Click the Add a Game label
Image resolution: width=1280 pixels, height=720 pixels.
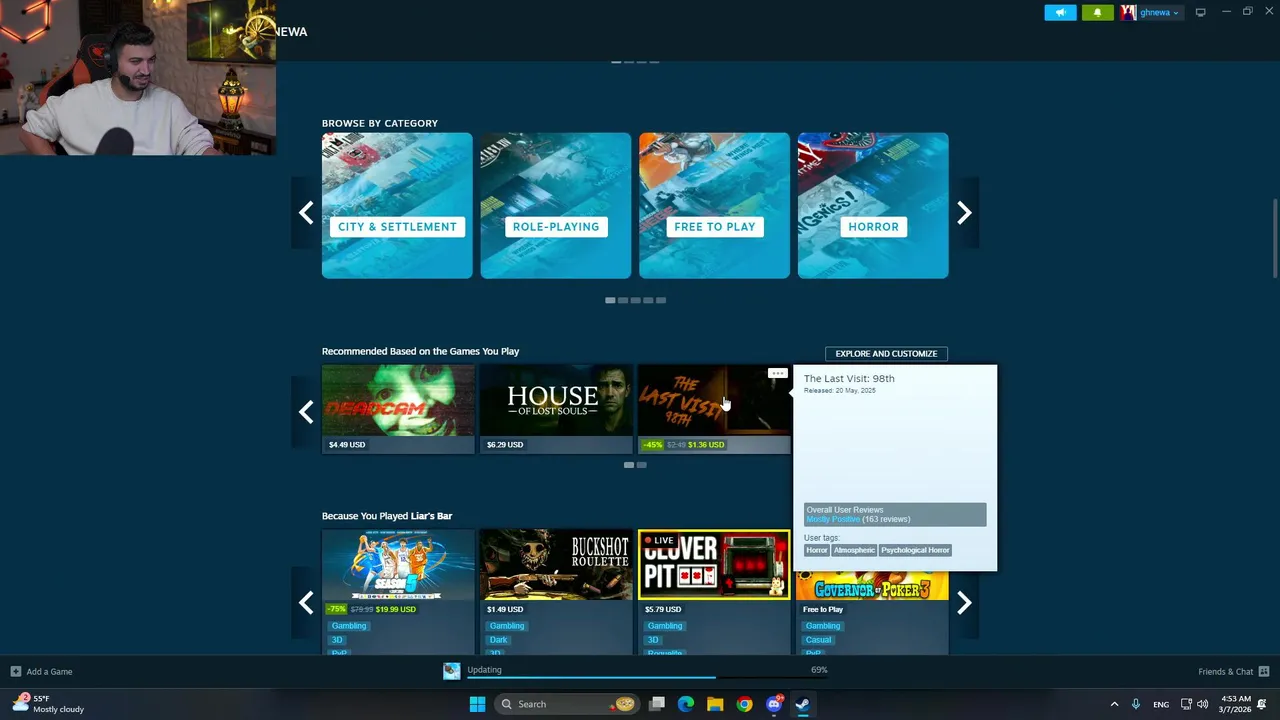click(x=49, y=671)
